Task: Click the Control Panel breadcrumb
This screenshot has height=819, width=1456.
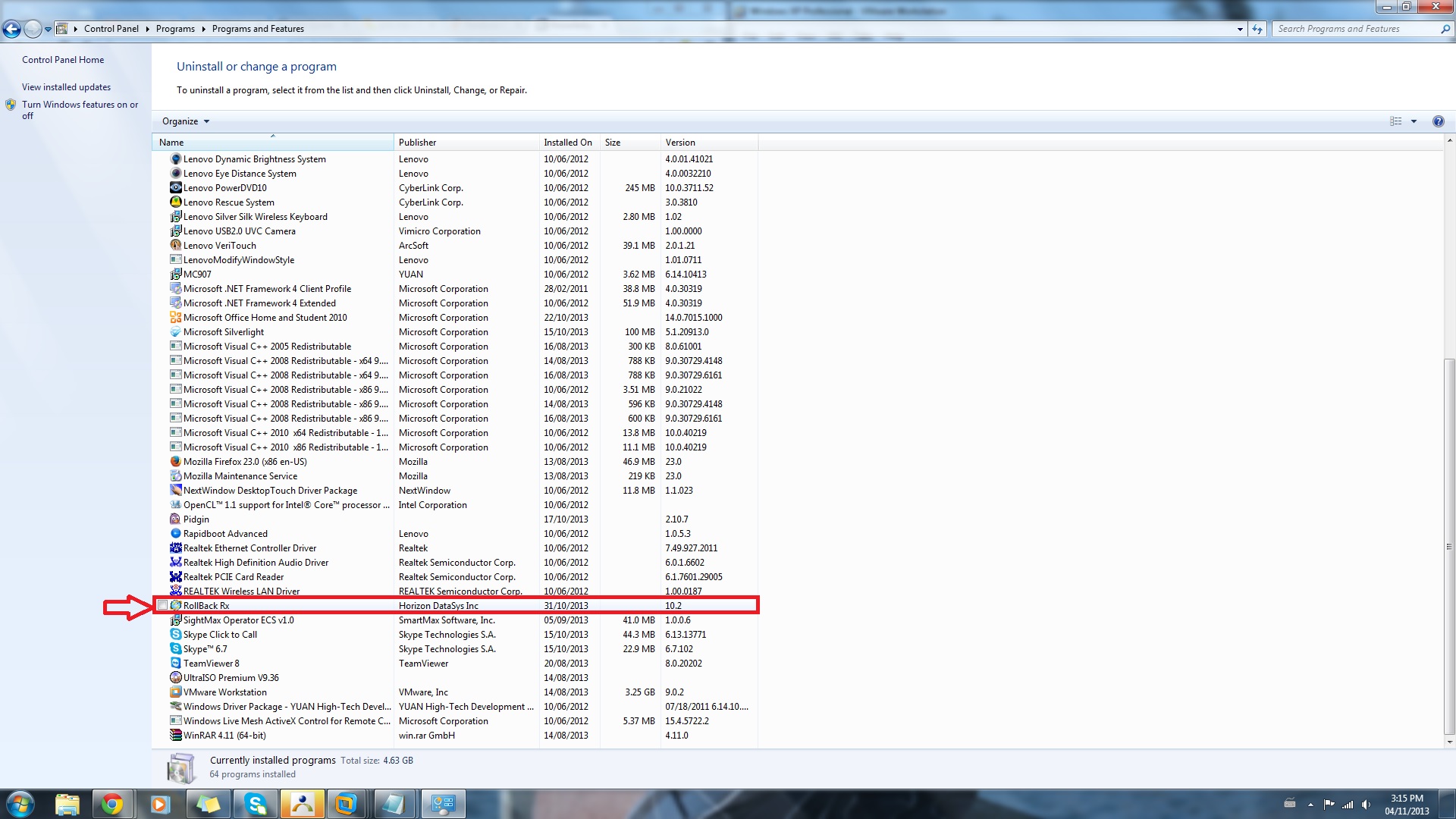Action: point(111,29)
